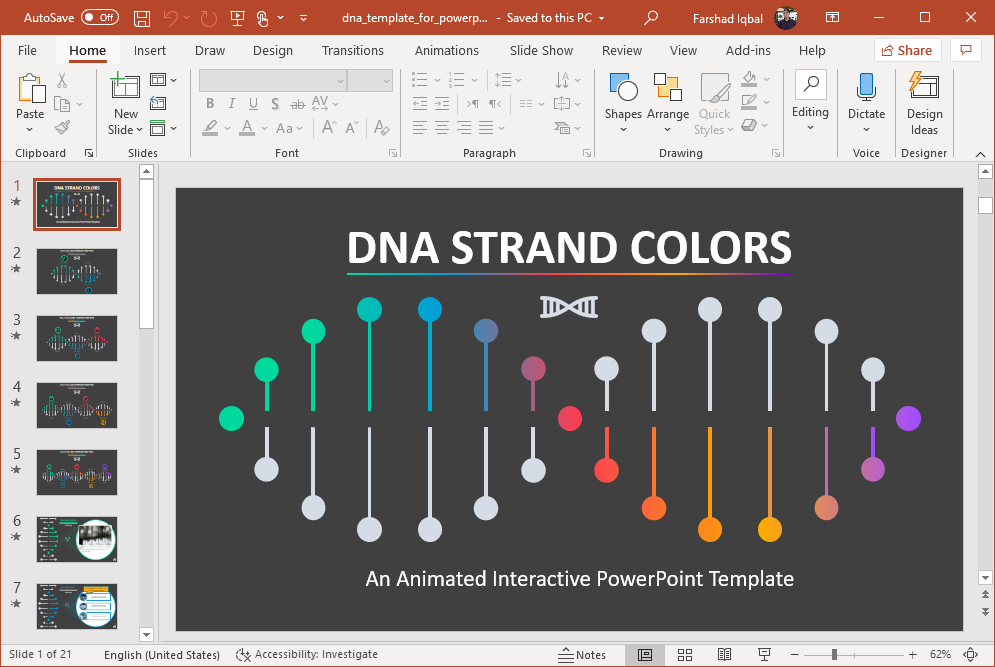Switch to Slide Show tab

tap(541, 50)
